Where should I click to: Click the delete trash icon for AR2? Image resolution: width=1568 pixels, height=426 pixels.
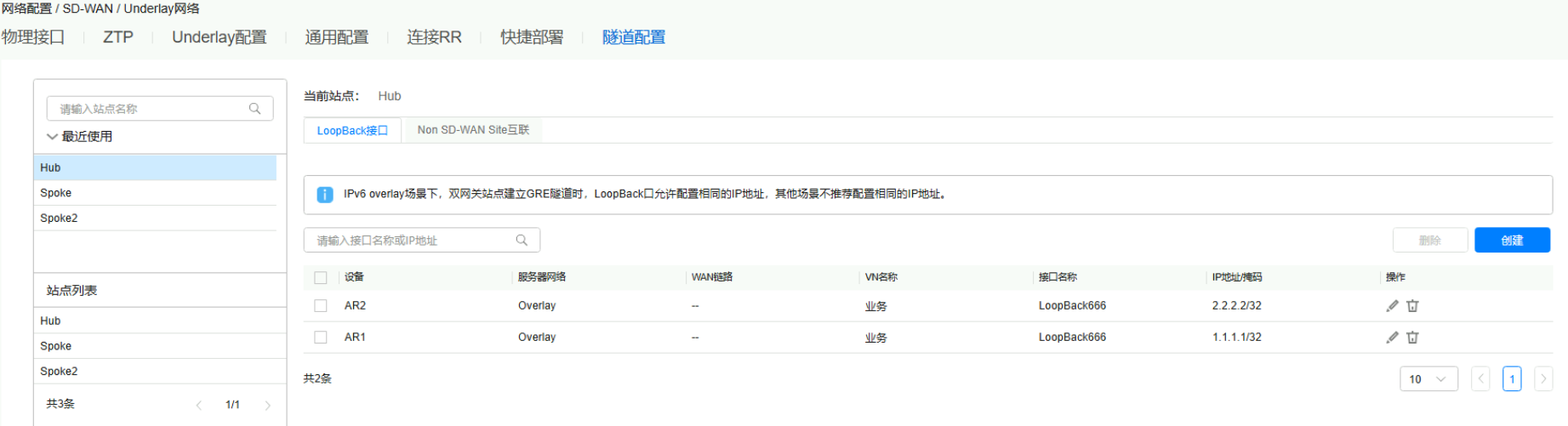coord(1412,306)
